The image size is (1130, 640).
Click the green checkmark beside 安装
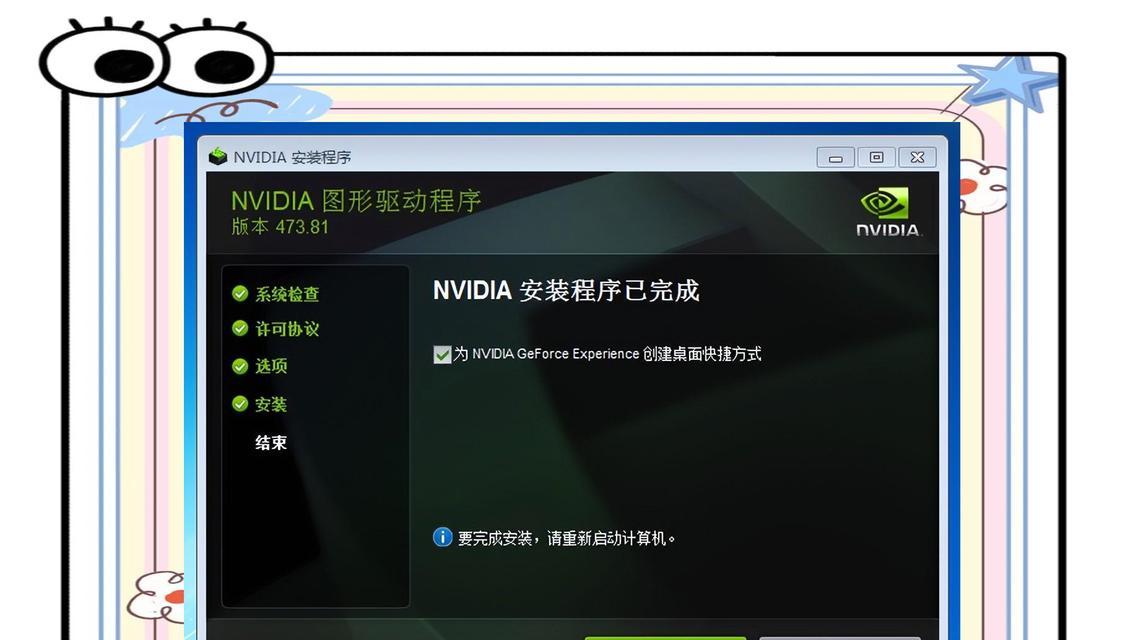240,404
